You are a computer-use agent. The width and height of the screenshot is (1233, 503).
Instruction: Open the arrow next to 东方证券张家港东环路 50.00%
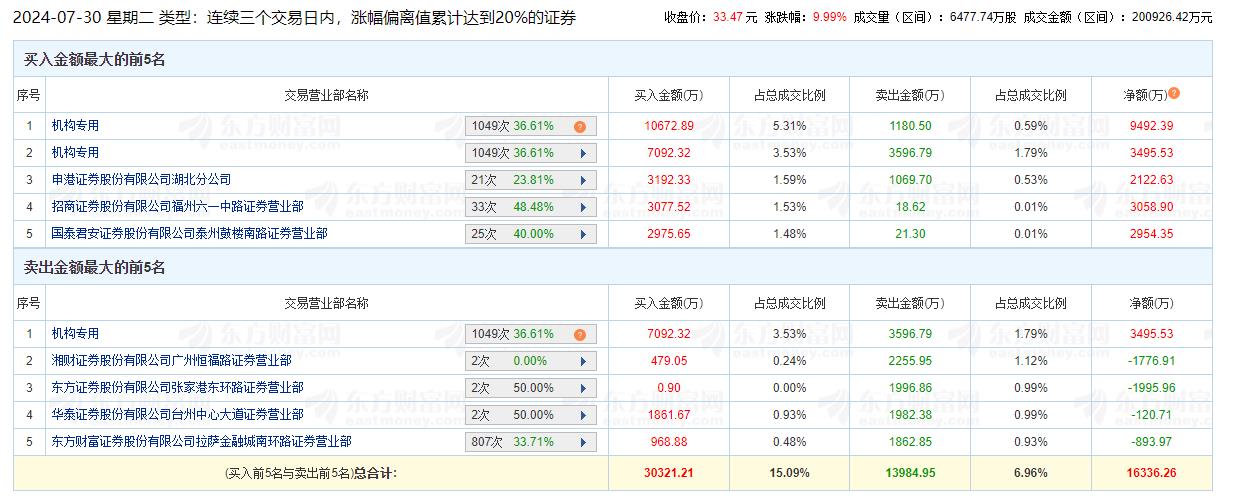(582, 388)
